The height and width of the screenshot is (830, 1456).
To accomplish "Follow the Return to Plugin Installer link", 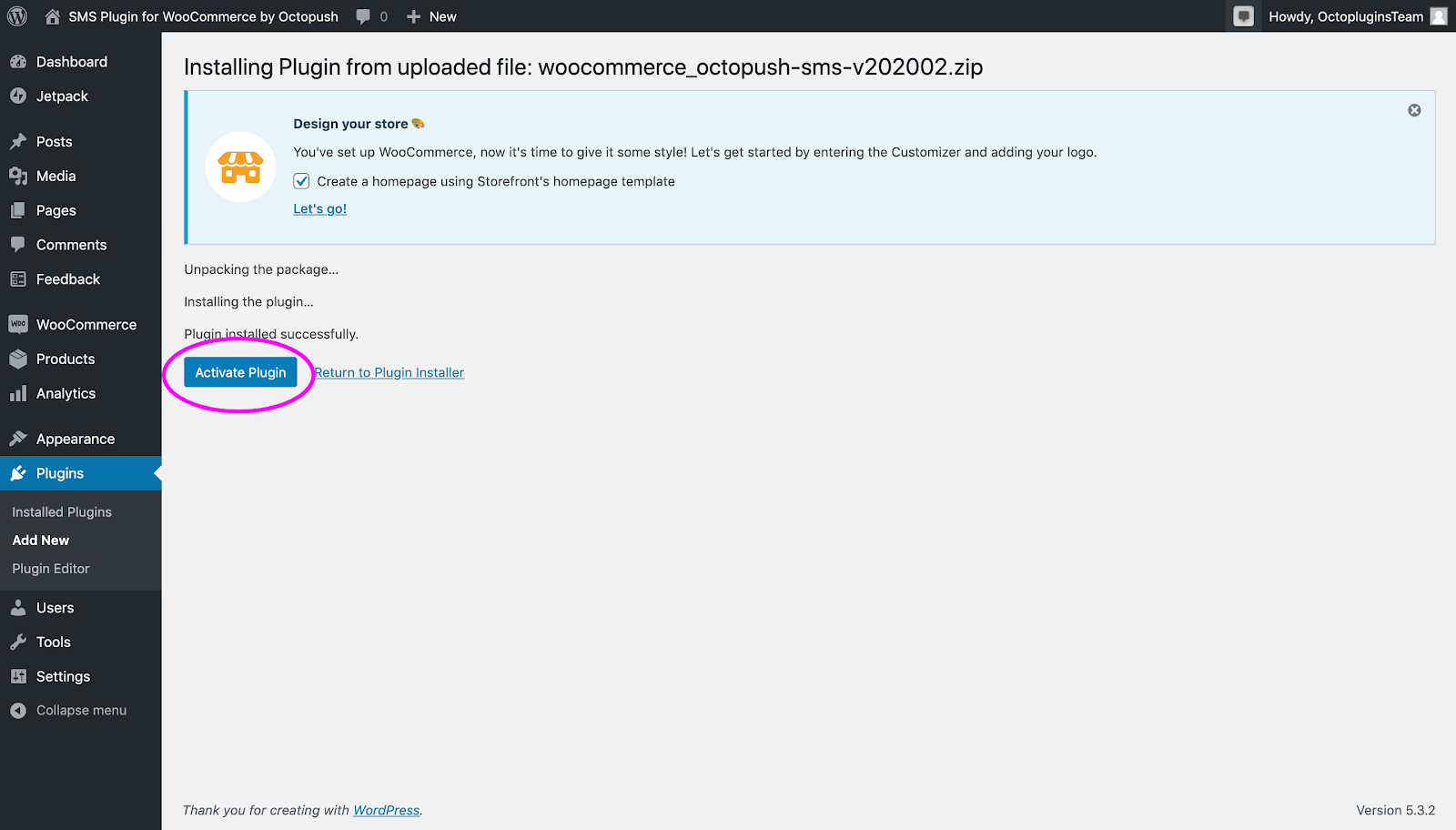I will [x=389, y=372].
